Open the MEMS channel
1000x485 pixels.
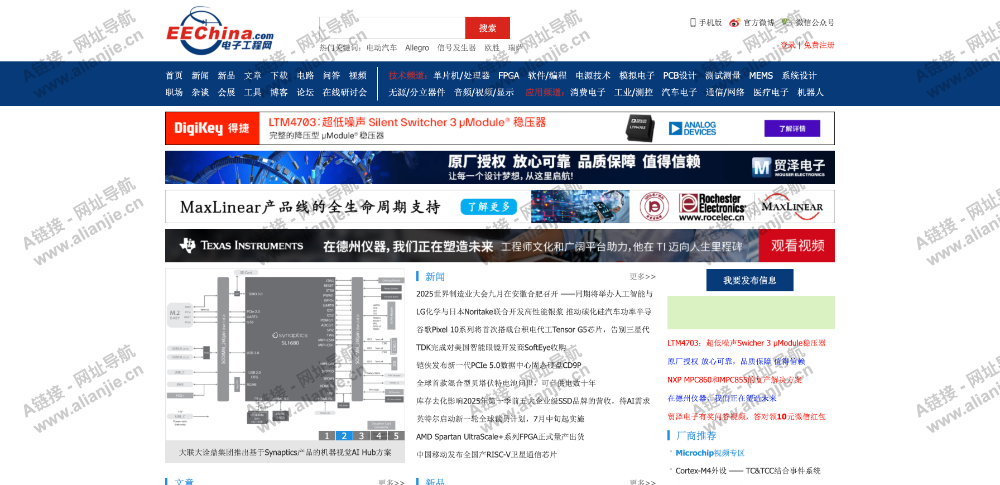click(761, 75)
